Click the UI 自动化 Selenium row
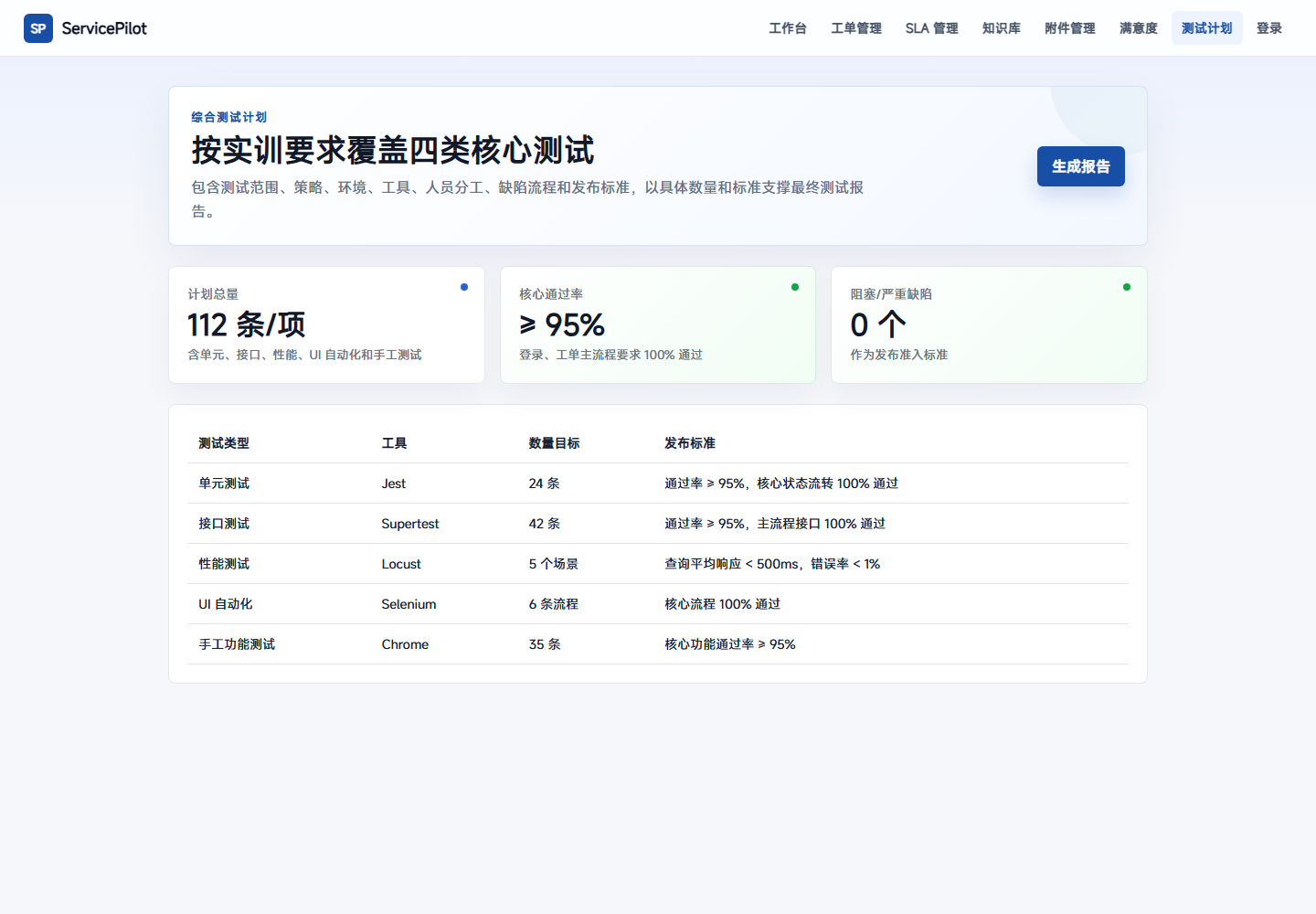 [x=658, y=604]
